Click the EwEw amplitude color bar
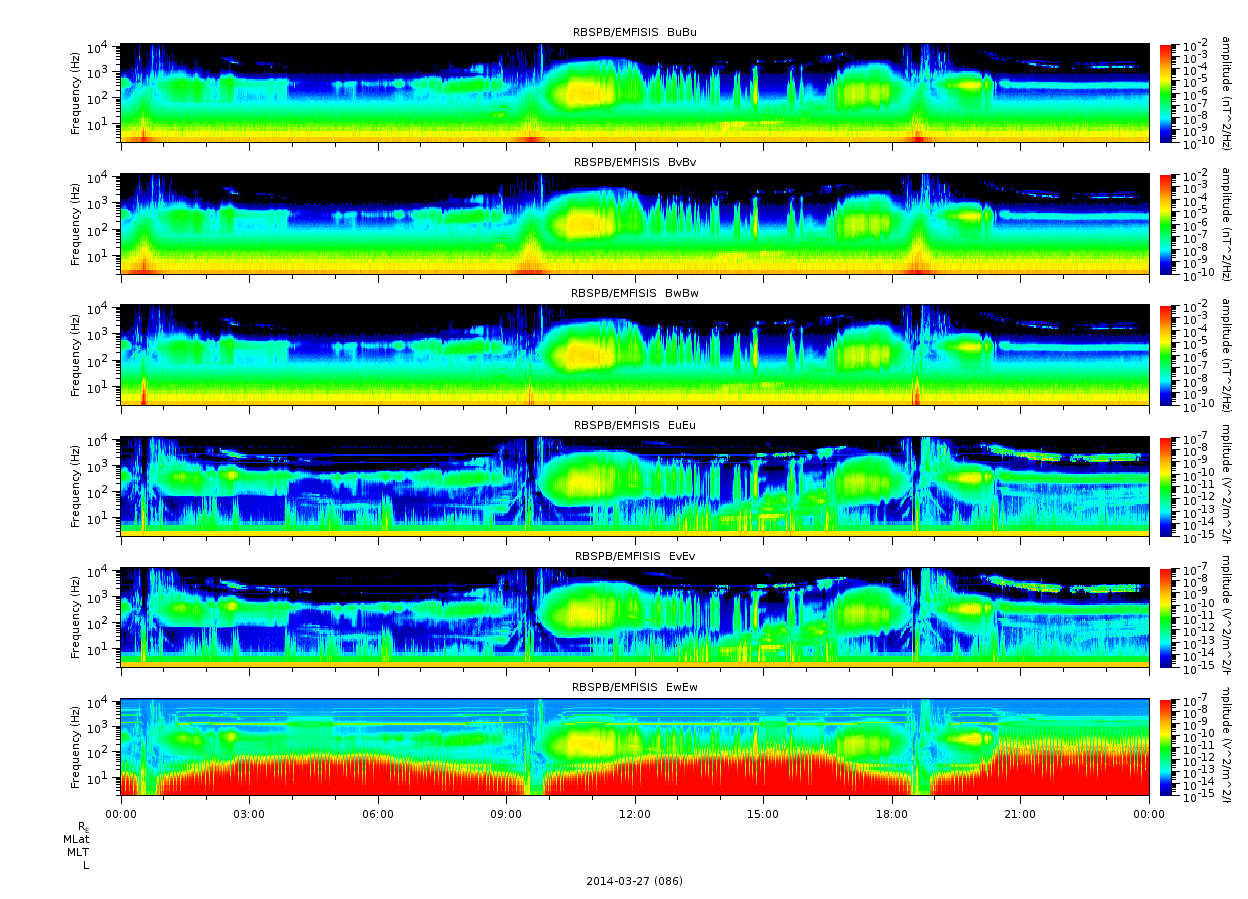 tap(1165, 748)
